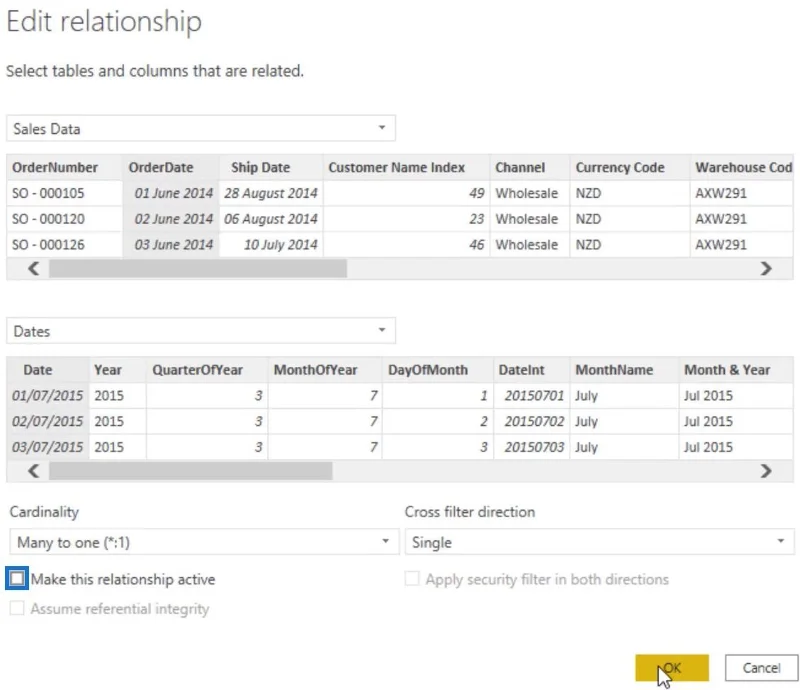Open the Dates table dropdown

click(x=201, y=331)
